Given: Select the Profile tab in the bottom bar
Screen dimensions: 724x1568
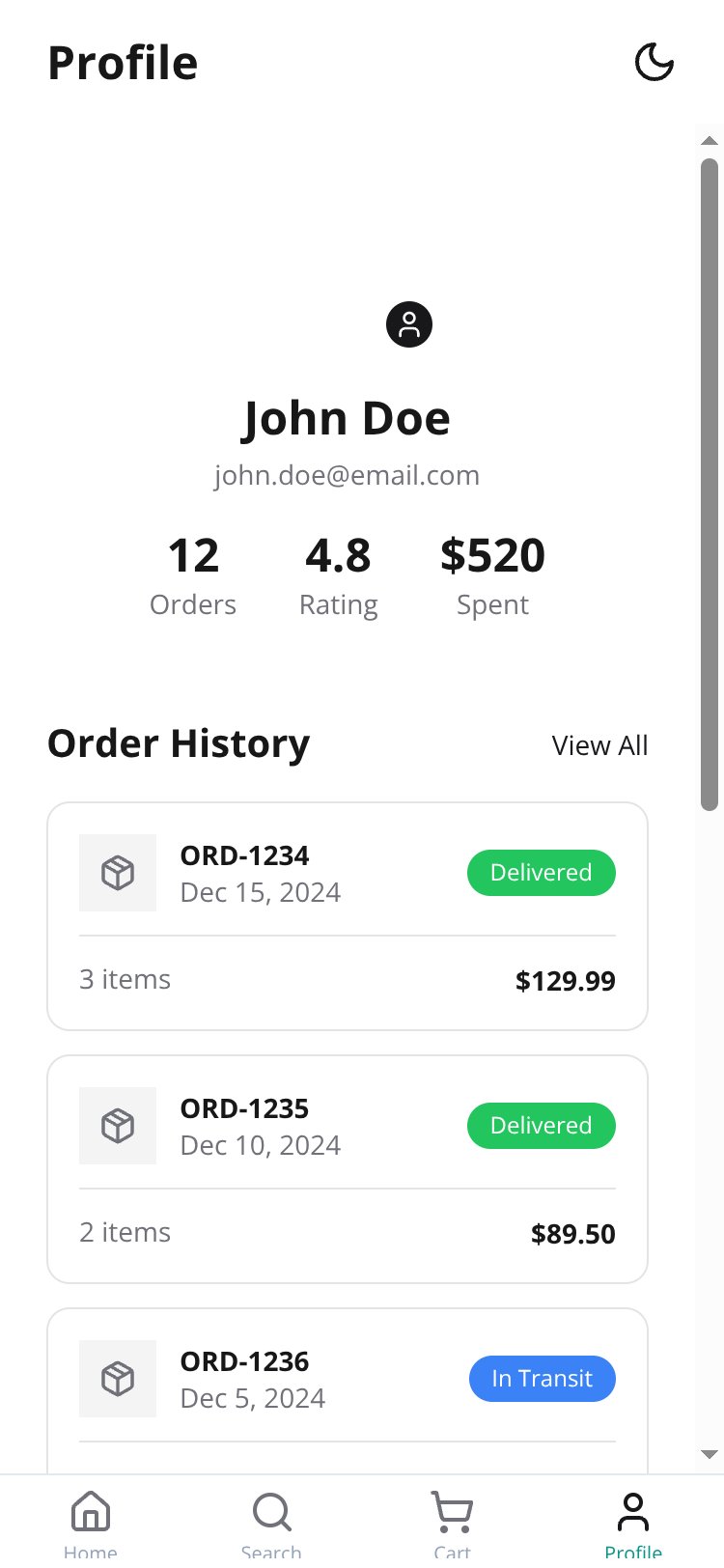Looking at the screenshot, I should tap(633, 1524).
